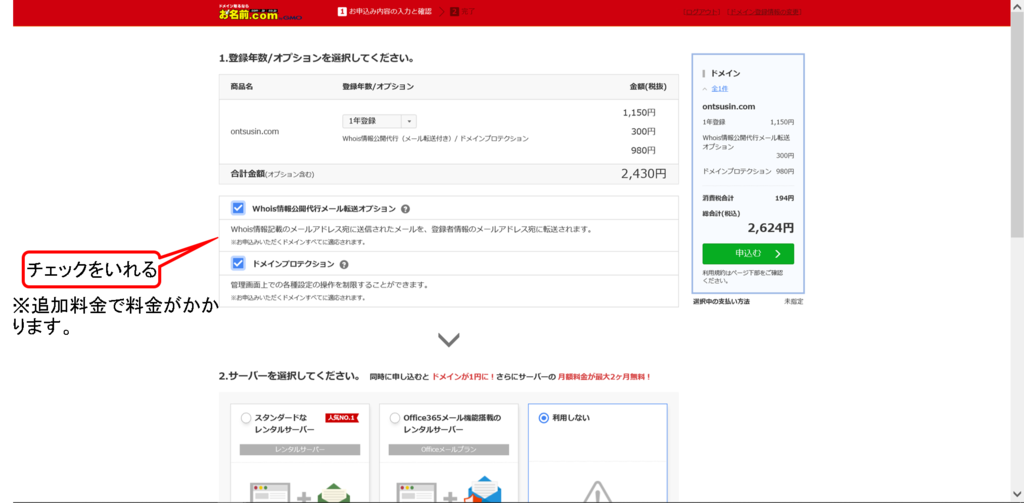Click the large down chevron below options
Viewport: 1024px width, 503px height.
tap(449, 340)
